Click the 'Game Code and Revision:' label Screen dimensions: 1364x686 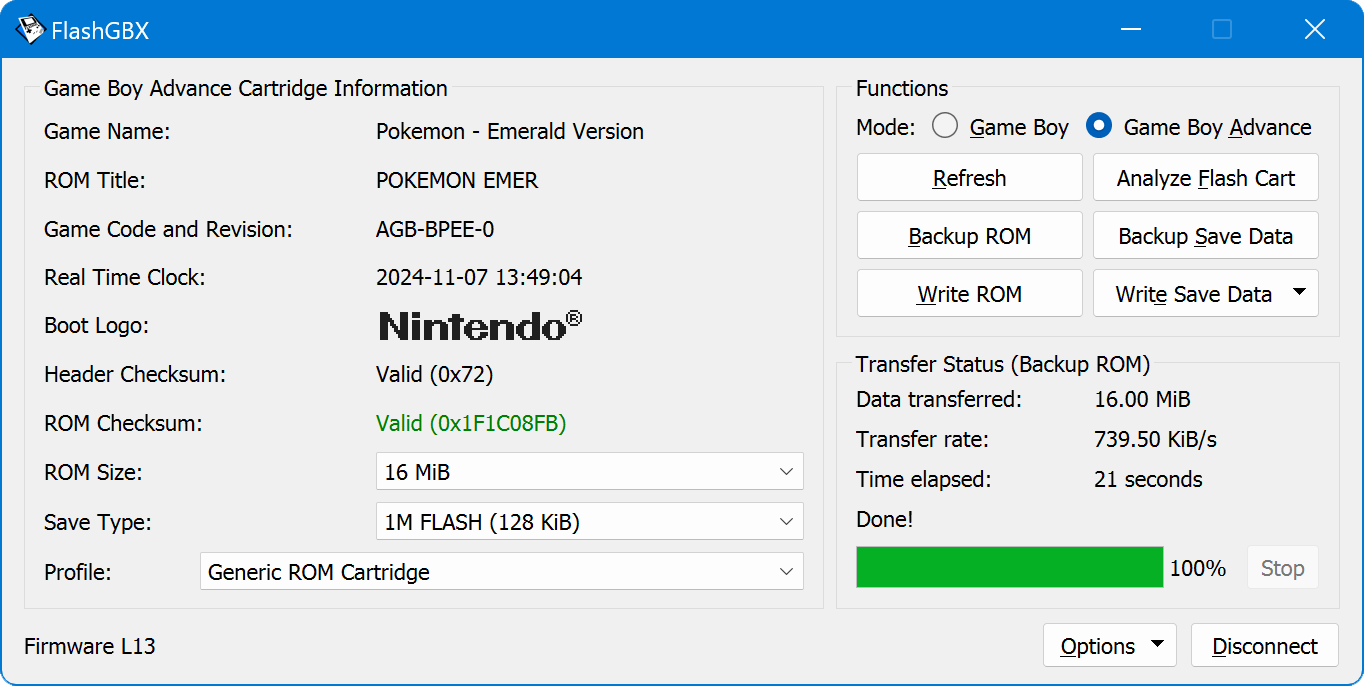point(168,229)
